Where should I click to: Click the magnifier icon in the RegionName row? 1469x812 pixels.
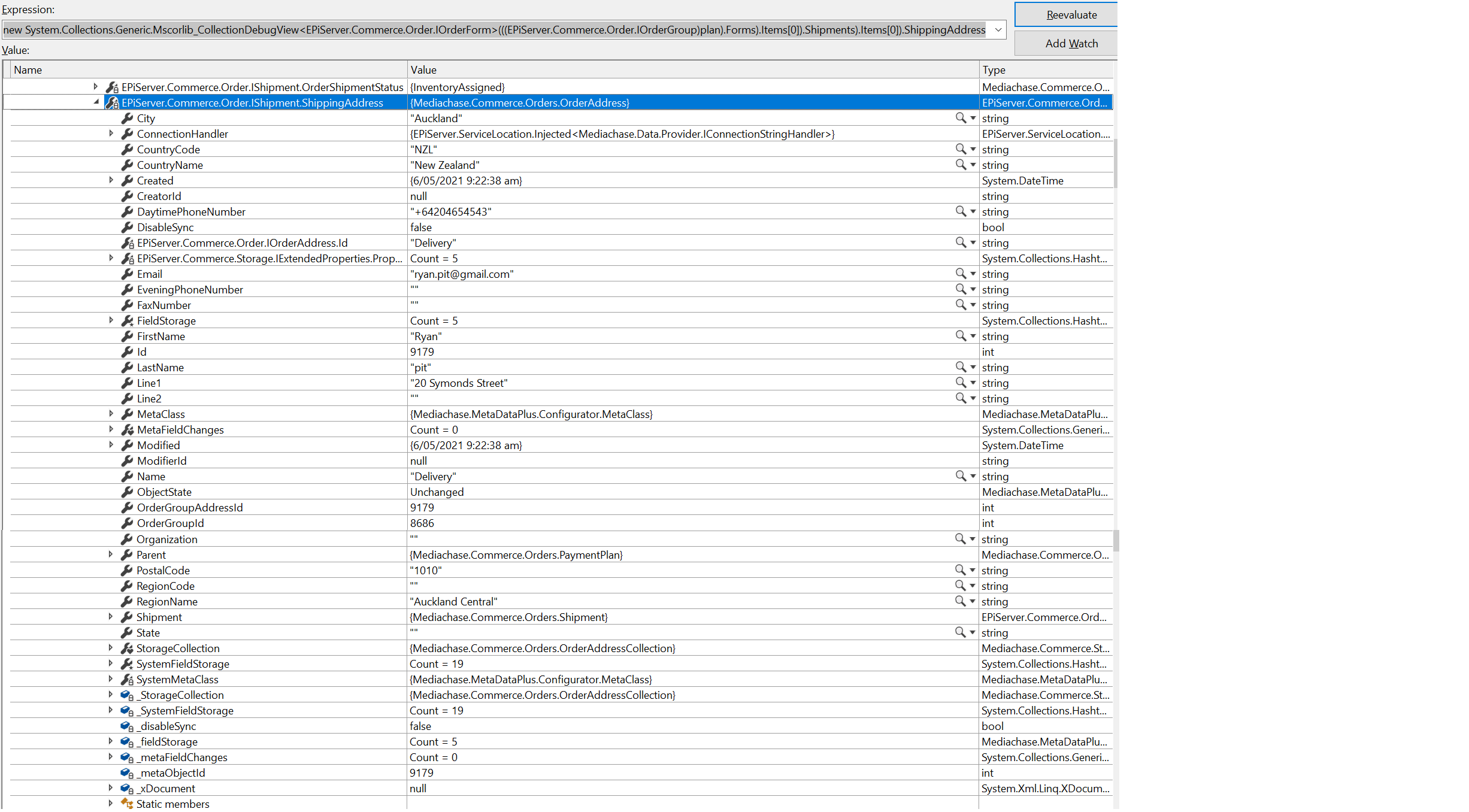[959, 601]
